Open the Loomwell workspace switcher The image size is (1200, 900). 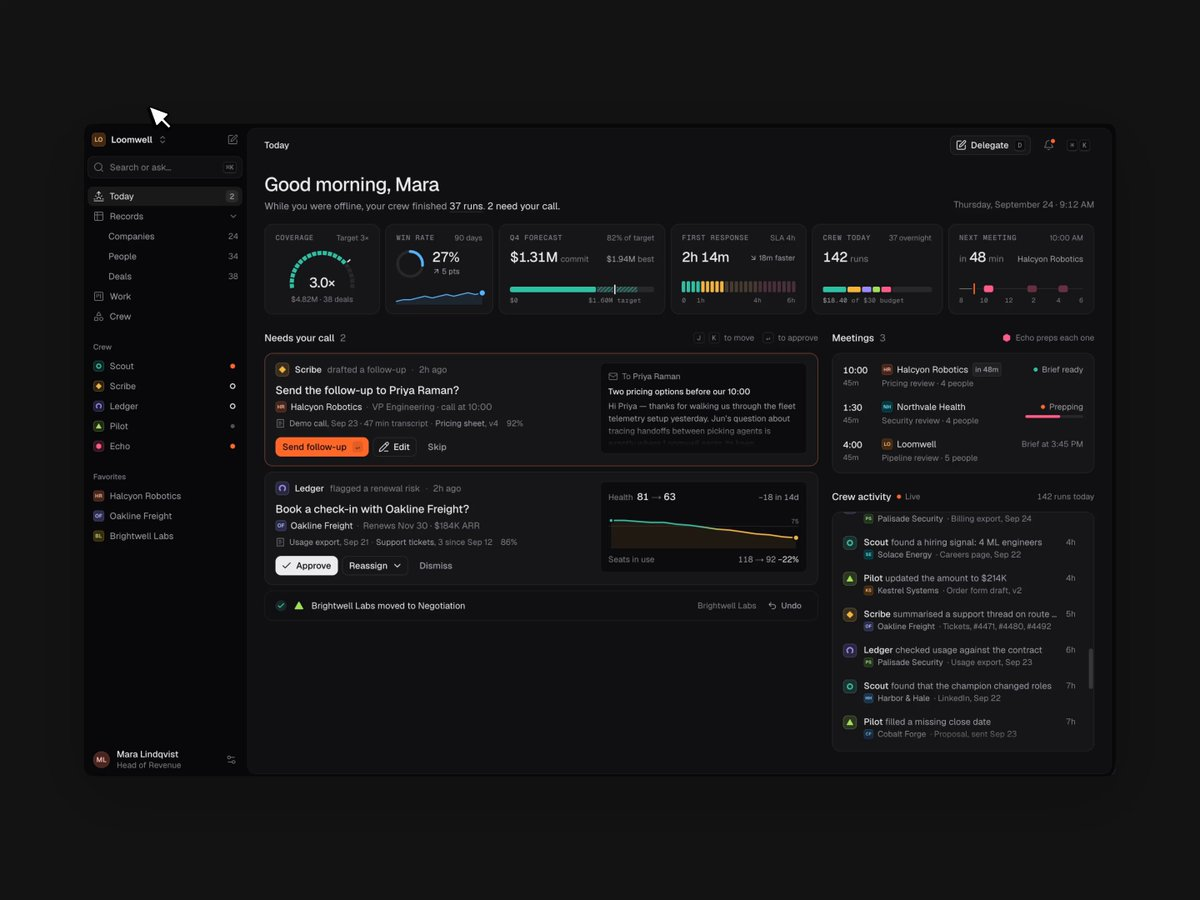130,140
